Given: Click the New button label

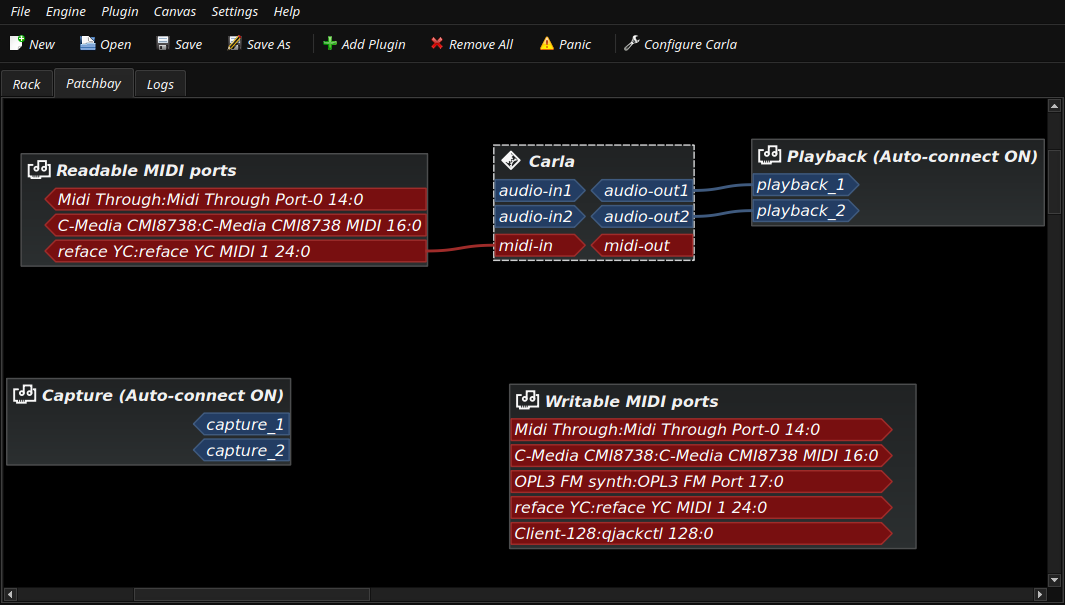Looking at the screenshot, I should tap(42, 44).
